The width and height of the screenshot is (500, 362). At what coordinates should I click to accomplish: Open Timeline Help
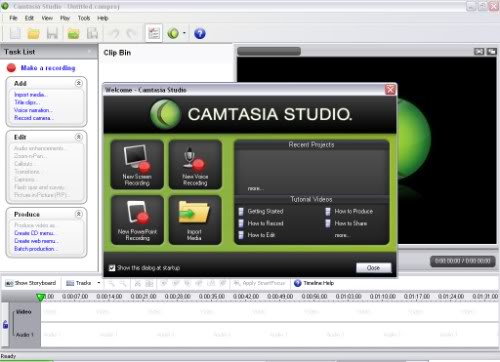click(314, 283)
